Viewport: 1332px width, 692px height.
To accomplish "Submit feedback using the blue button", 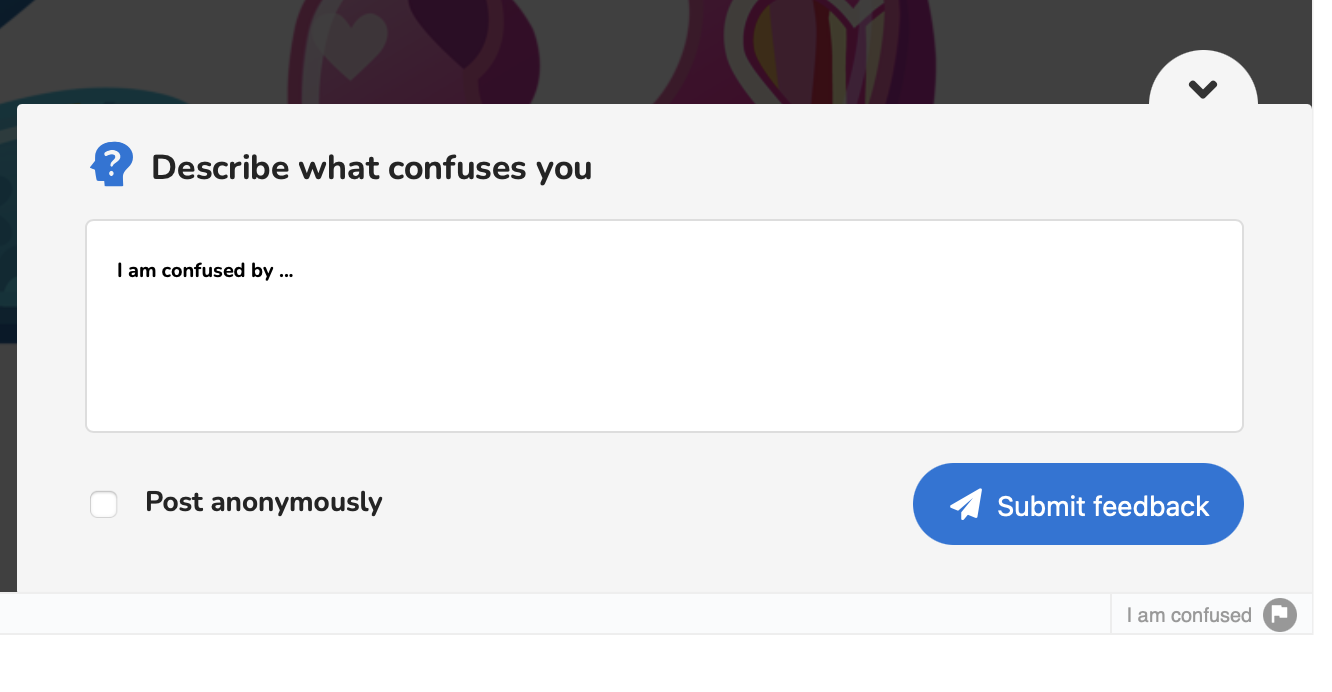I will click(x=1078, y=504).
